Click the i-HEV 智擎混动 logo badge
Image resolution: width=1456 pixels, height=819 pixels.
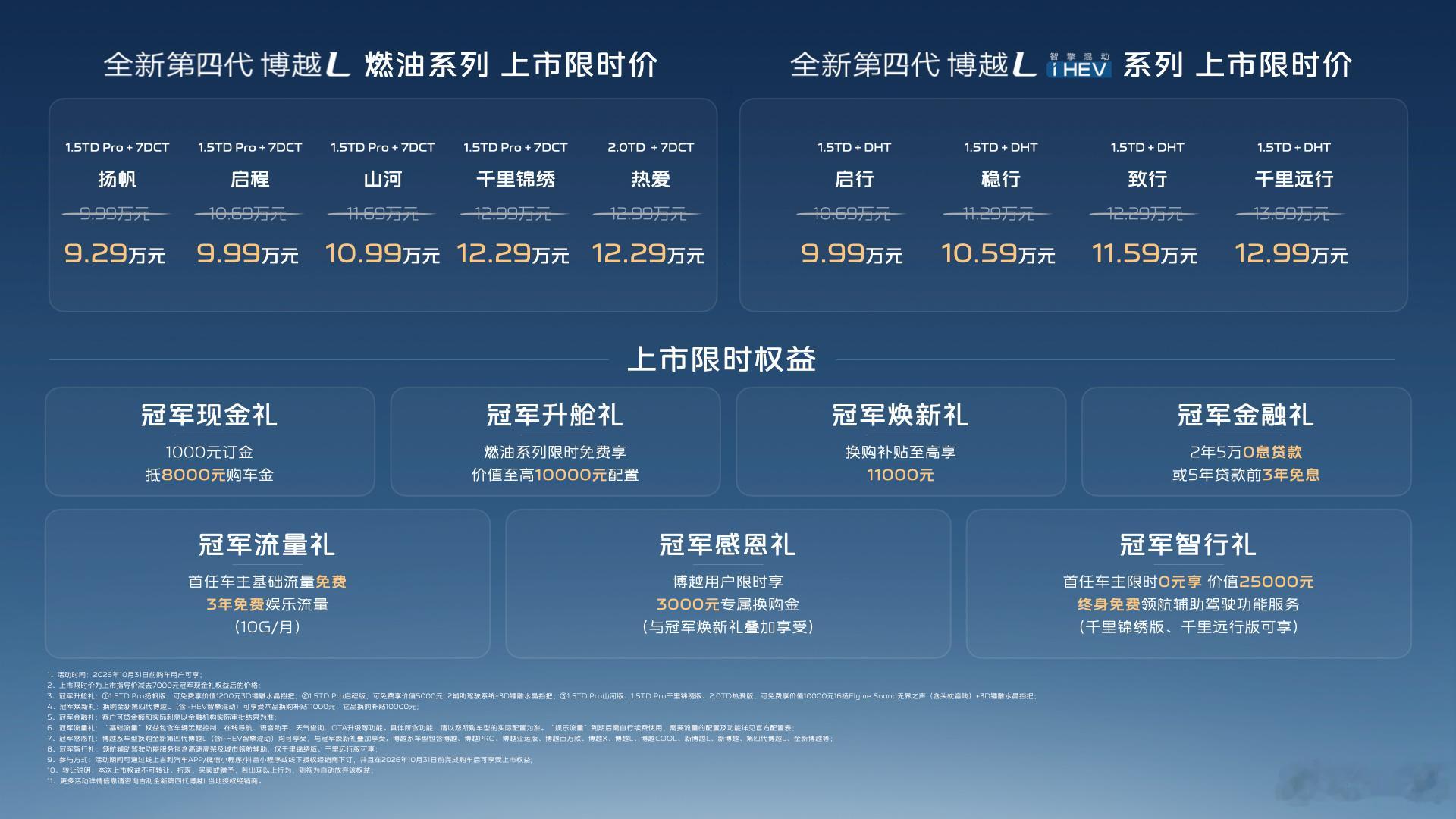click(1078, 65)
